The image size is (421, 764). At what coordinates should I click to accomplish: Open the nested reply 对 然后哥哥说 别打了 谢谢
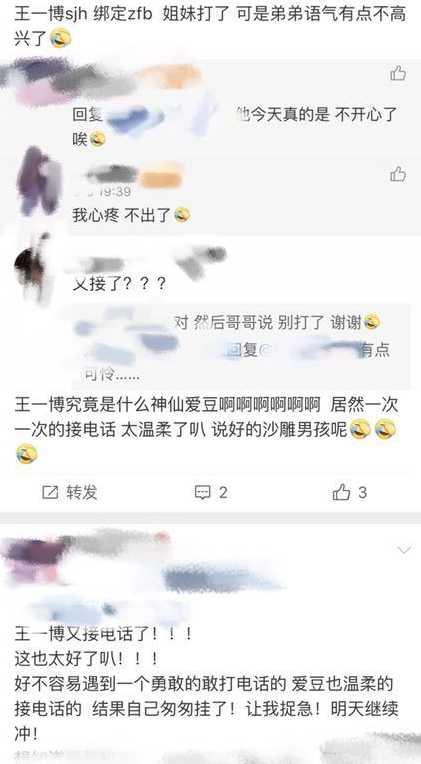(277, 323)
